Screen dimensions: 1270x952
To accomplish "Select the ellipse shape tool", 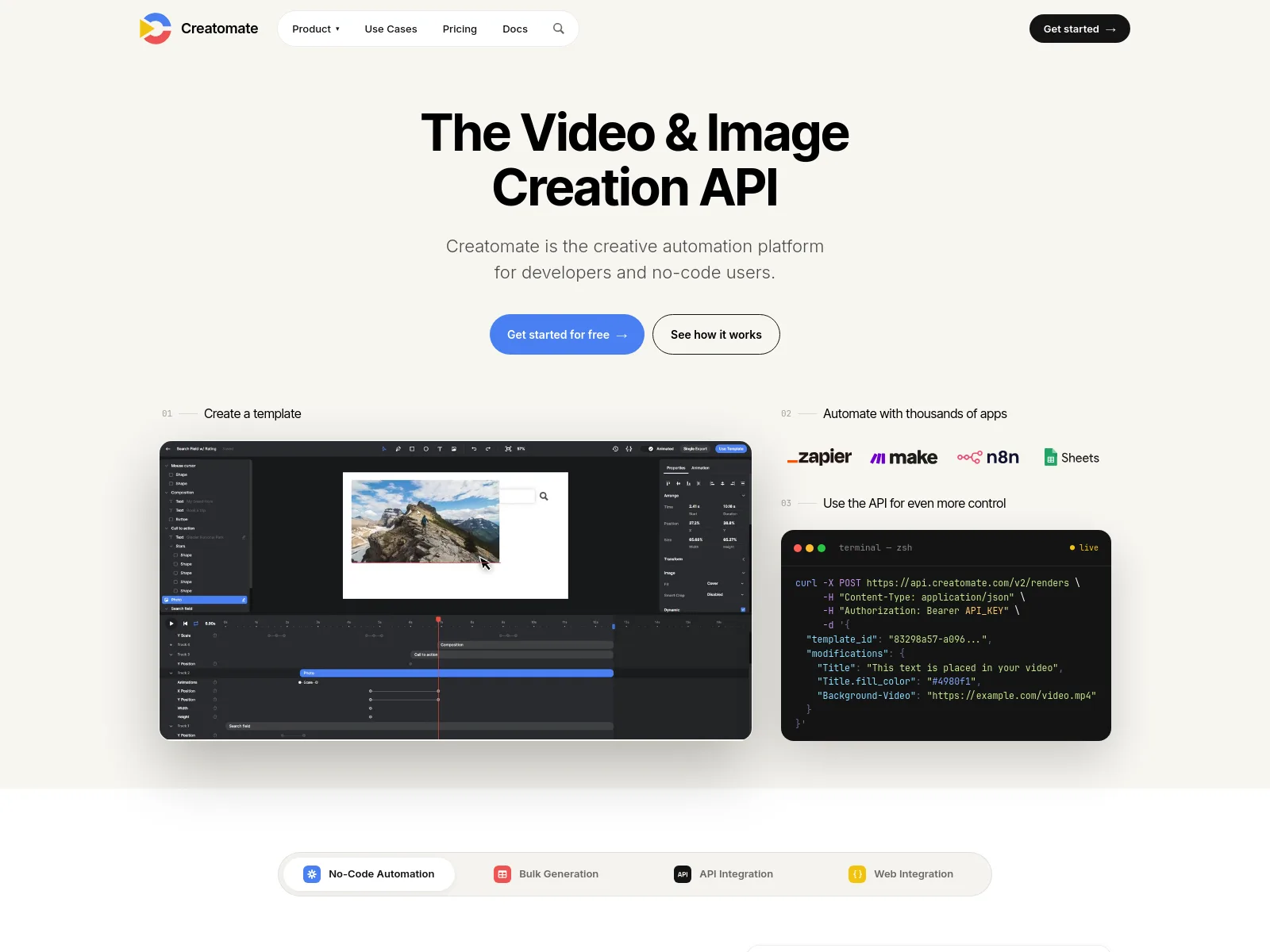I will click(x=426, y=449).
